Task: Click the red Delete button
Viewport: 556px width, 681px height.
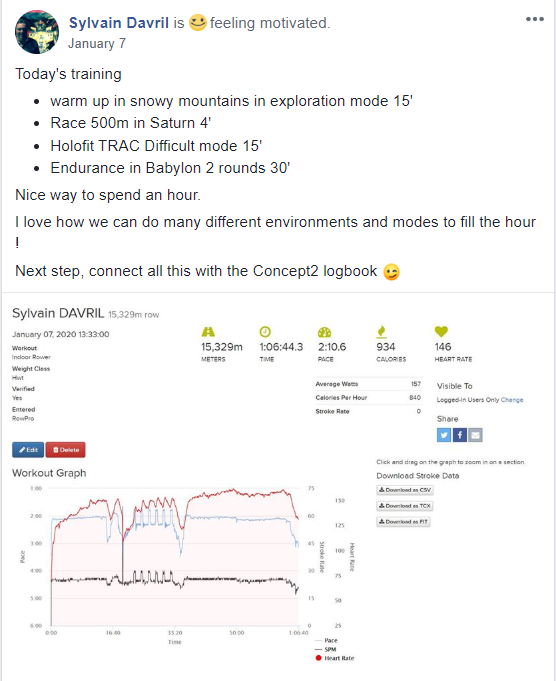Action: pyautogui.click(x=66, y=450)
